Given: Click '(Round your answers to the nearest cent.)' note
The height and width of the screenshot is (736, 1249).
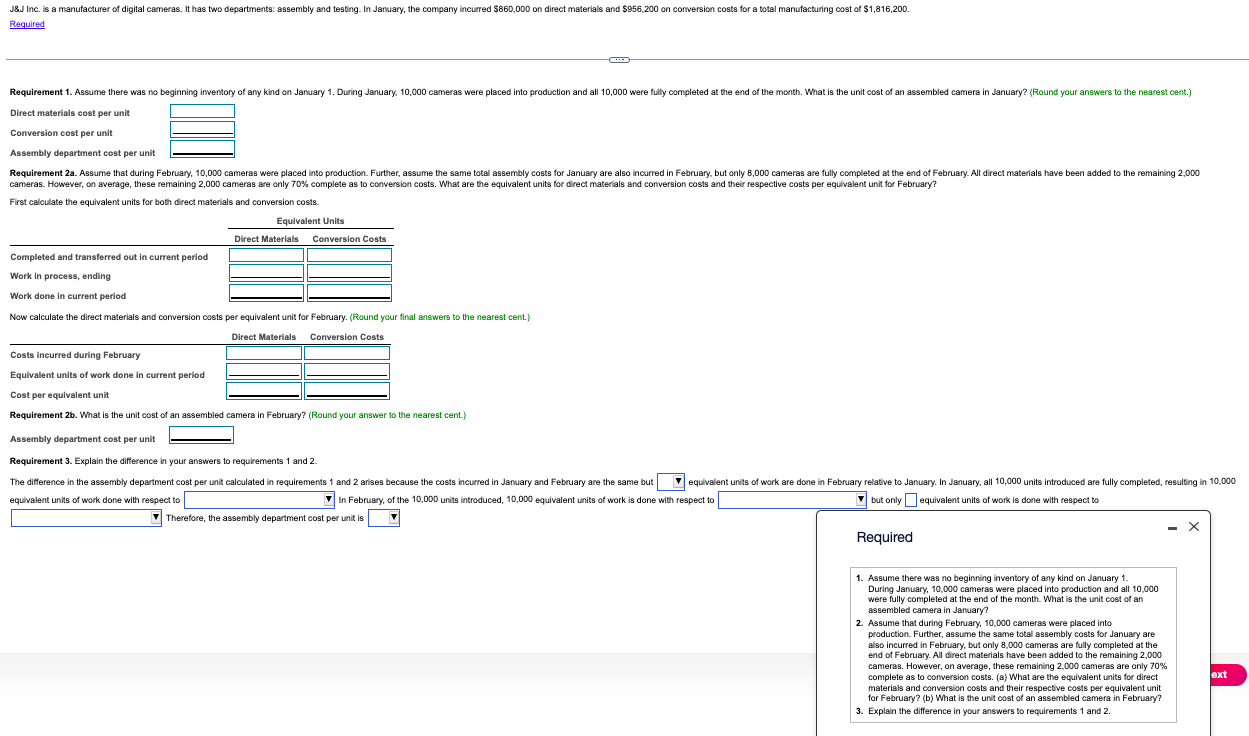Looking at the screenshot, I should click(1110, 92).
